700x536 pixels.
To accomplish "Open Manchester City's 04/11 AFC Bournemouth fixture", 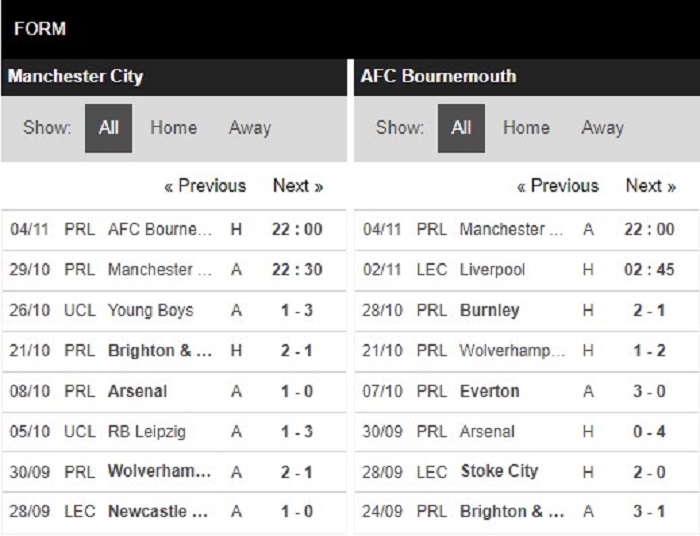I will pos(174,230).
